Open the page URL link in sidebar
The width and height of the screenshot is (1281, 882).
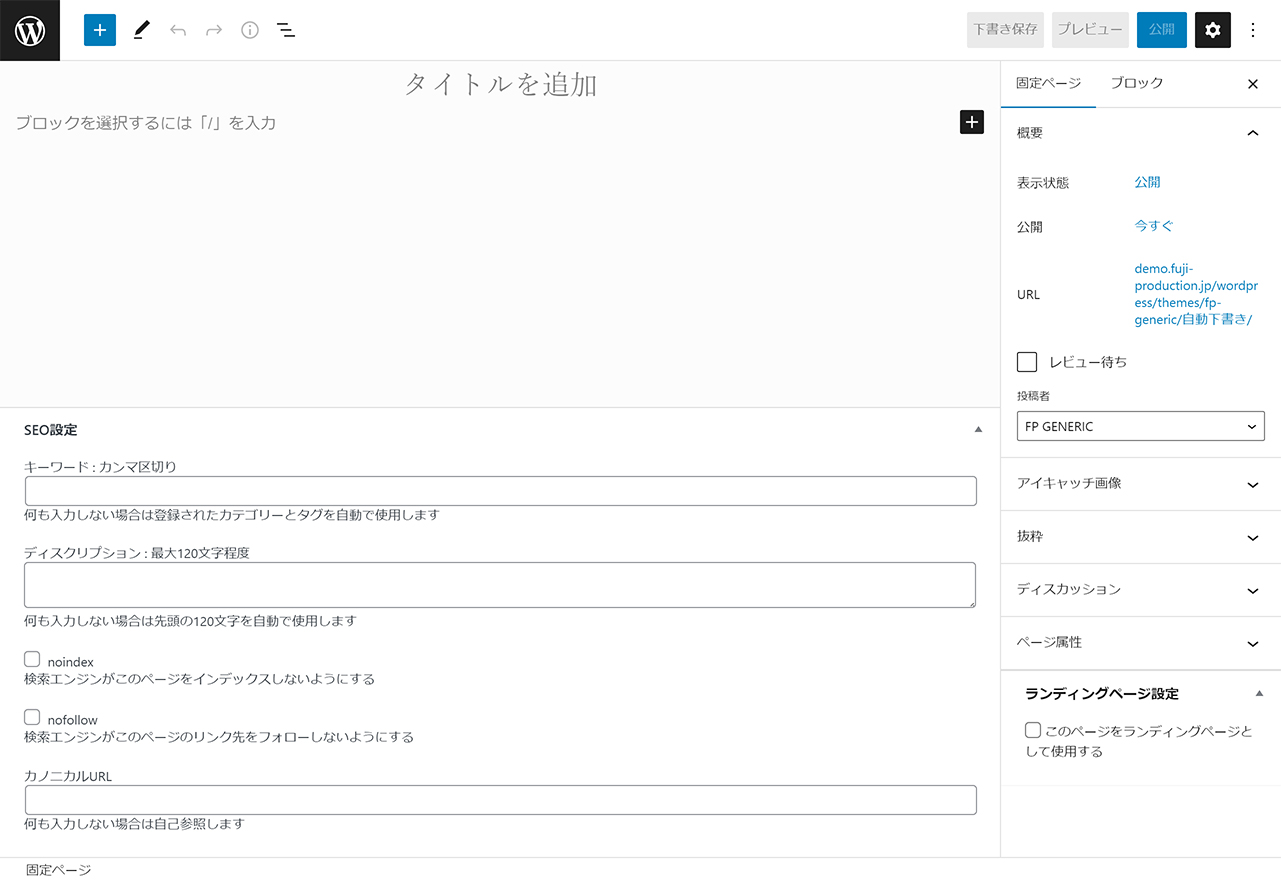(1194, 294)
